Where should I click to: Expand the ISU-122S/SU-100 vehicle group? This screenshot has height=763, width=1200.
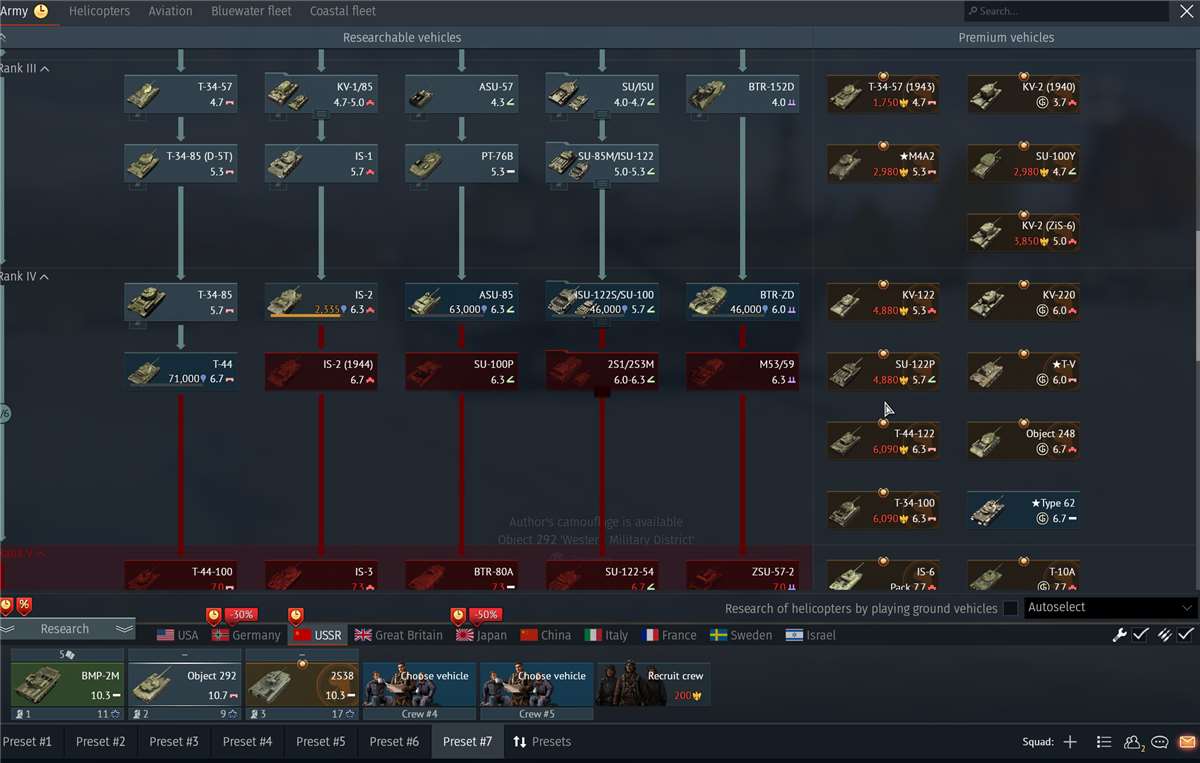tap(602, 302)
